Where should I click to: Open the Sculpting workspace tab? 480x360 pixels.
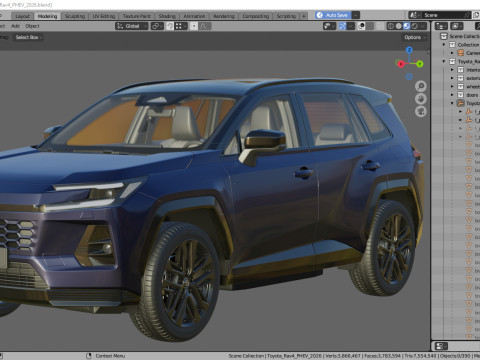pyautogui.click(x=75, y=16)
